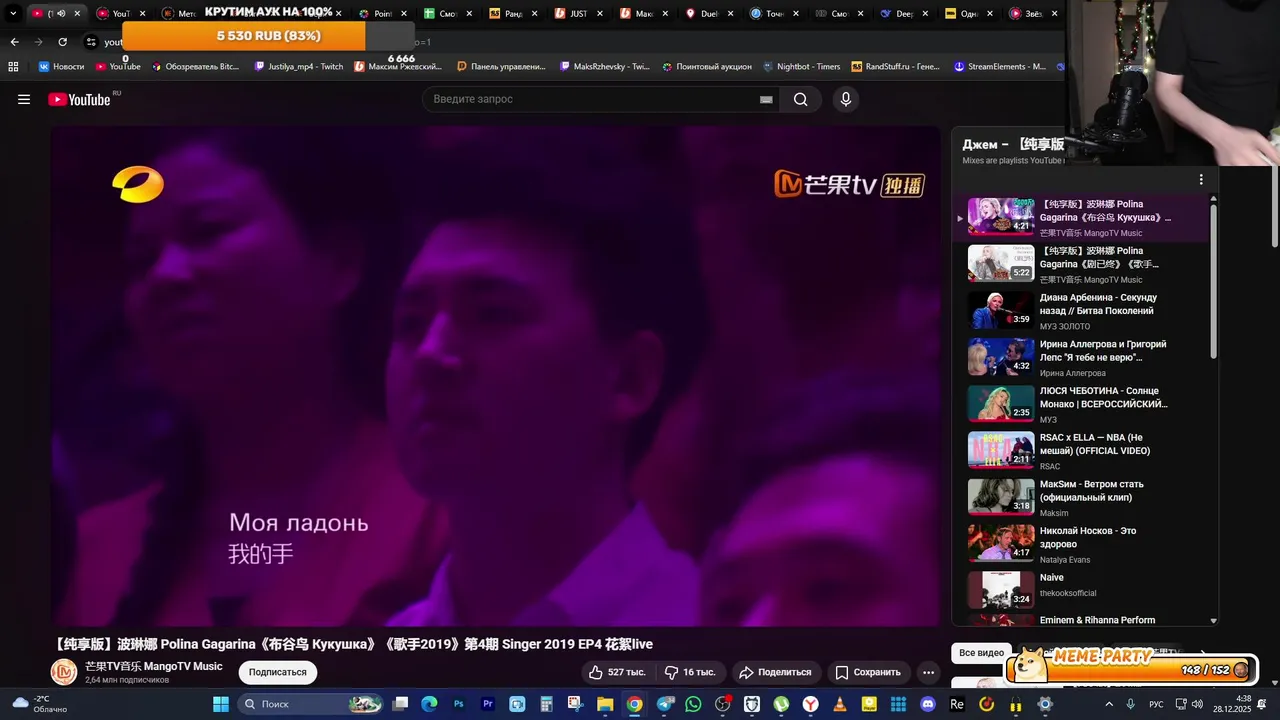Image resolution: width=1280 pixels, height=720 pixels.
Task: Open File Explorer from taskbar
Action: (x=605, y=704)
